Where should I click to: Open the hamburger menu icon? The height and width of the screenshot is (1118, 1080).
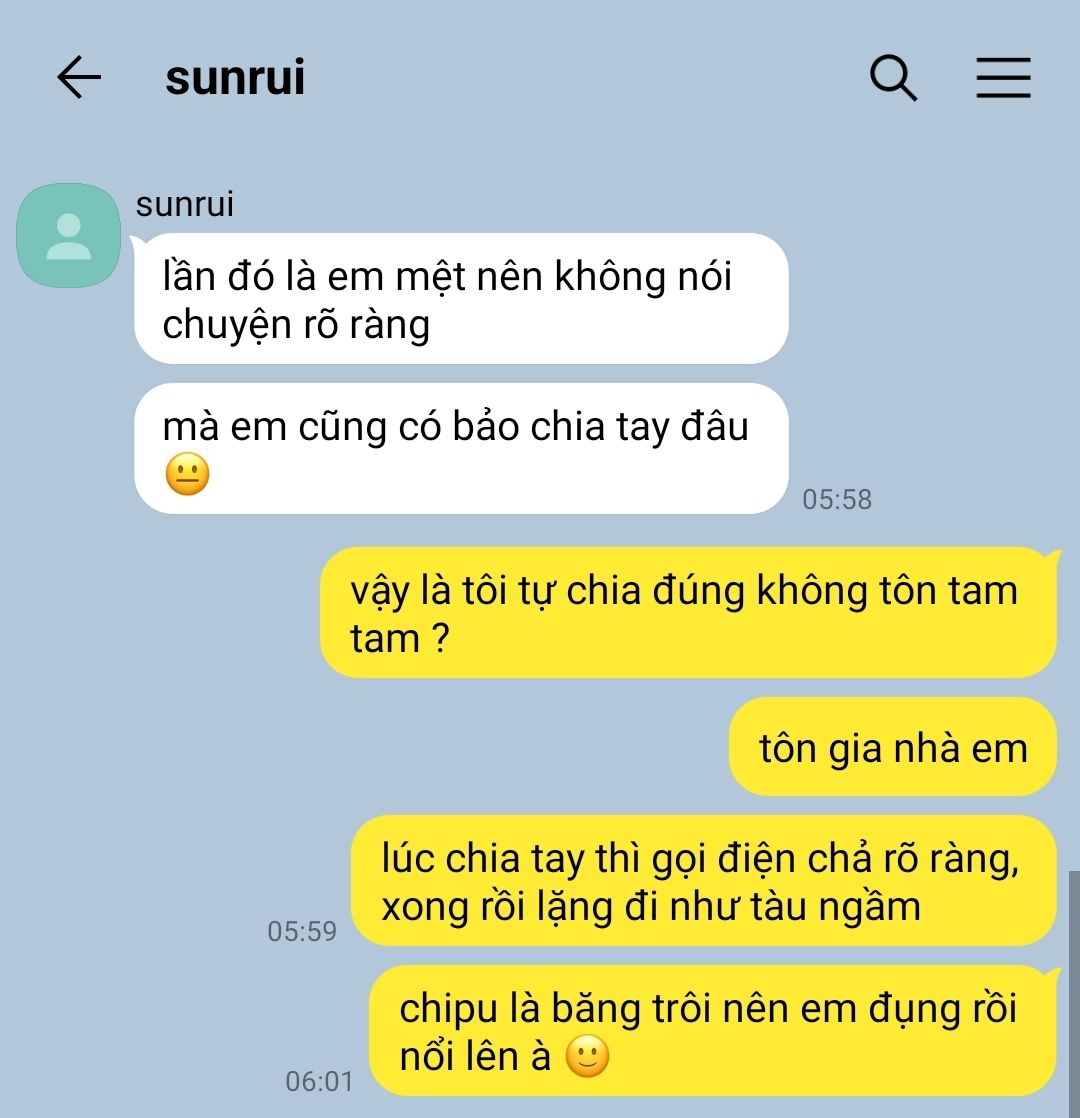coord(1003,77)
